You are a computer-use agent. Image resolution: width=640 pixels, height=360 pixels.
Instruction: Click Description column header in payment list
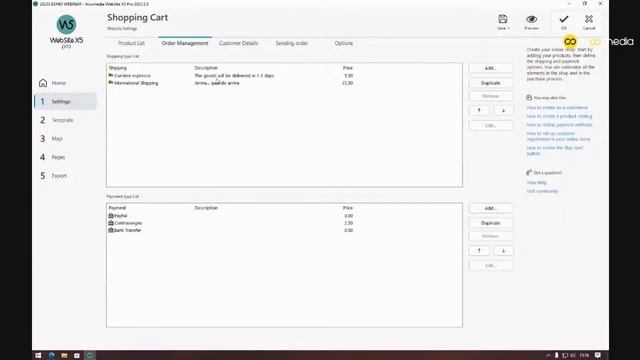pos(206,208)
